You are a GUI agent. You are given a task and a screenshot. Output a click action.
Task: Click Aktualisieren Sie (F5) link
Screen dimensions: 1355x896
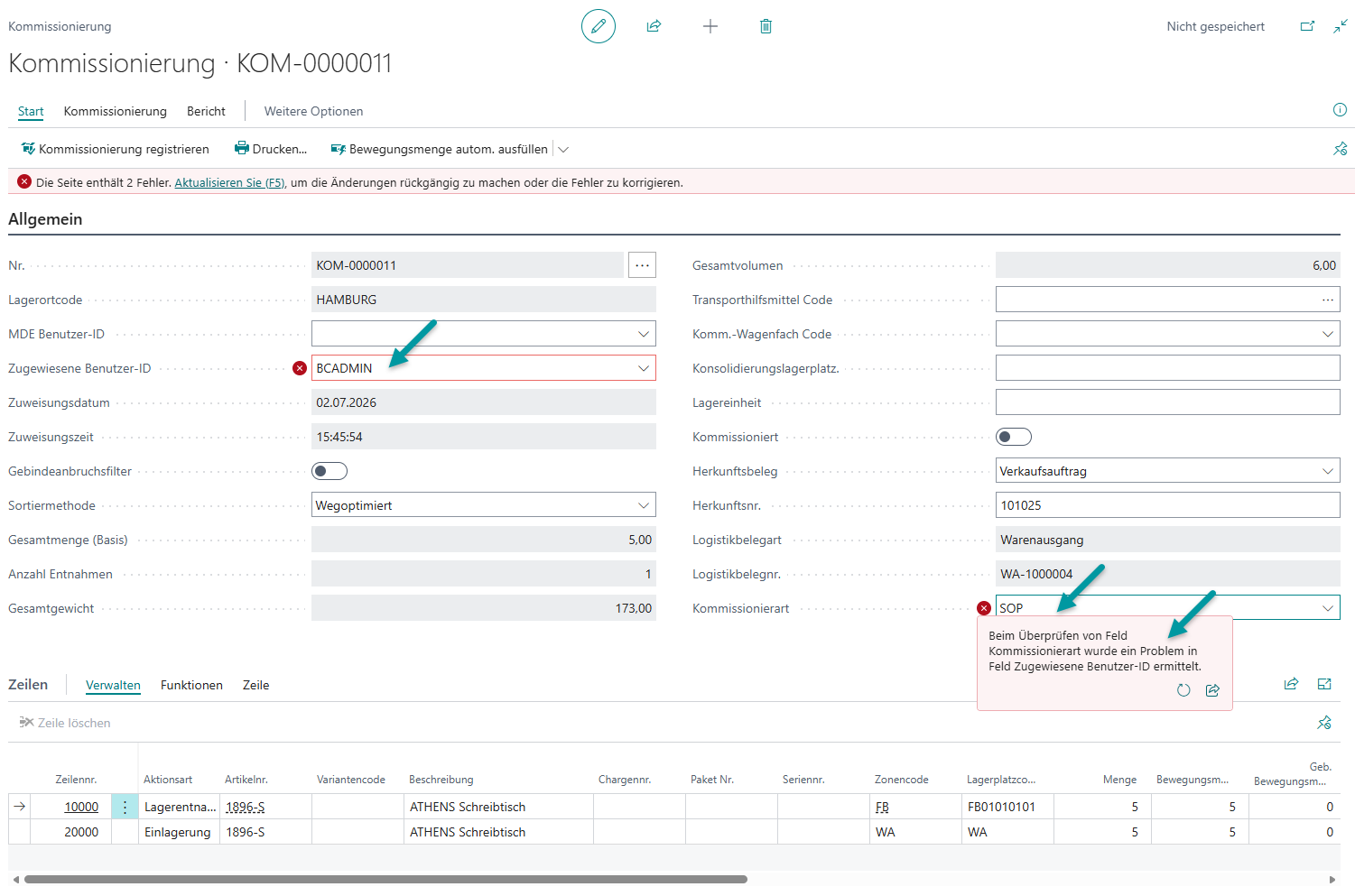pyautogui.click(x=230, y=182)
